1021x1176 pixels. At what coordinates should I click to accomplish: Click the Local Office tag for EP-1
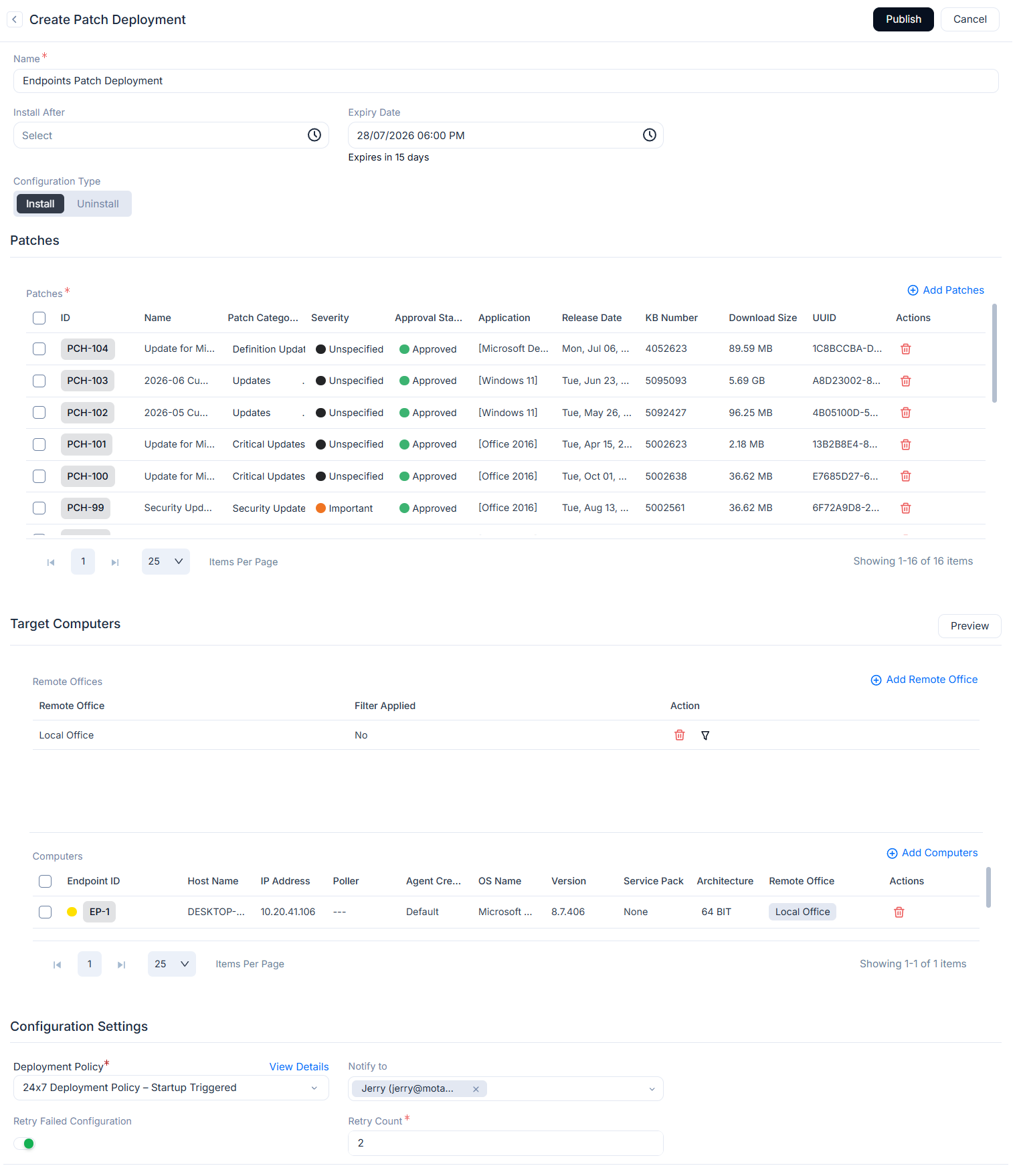tap(802, 912)
